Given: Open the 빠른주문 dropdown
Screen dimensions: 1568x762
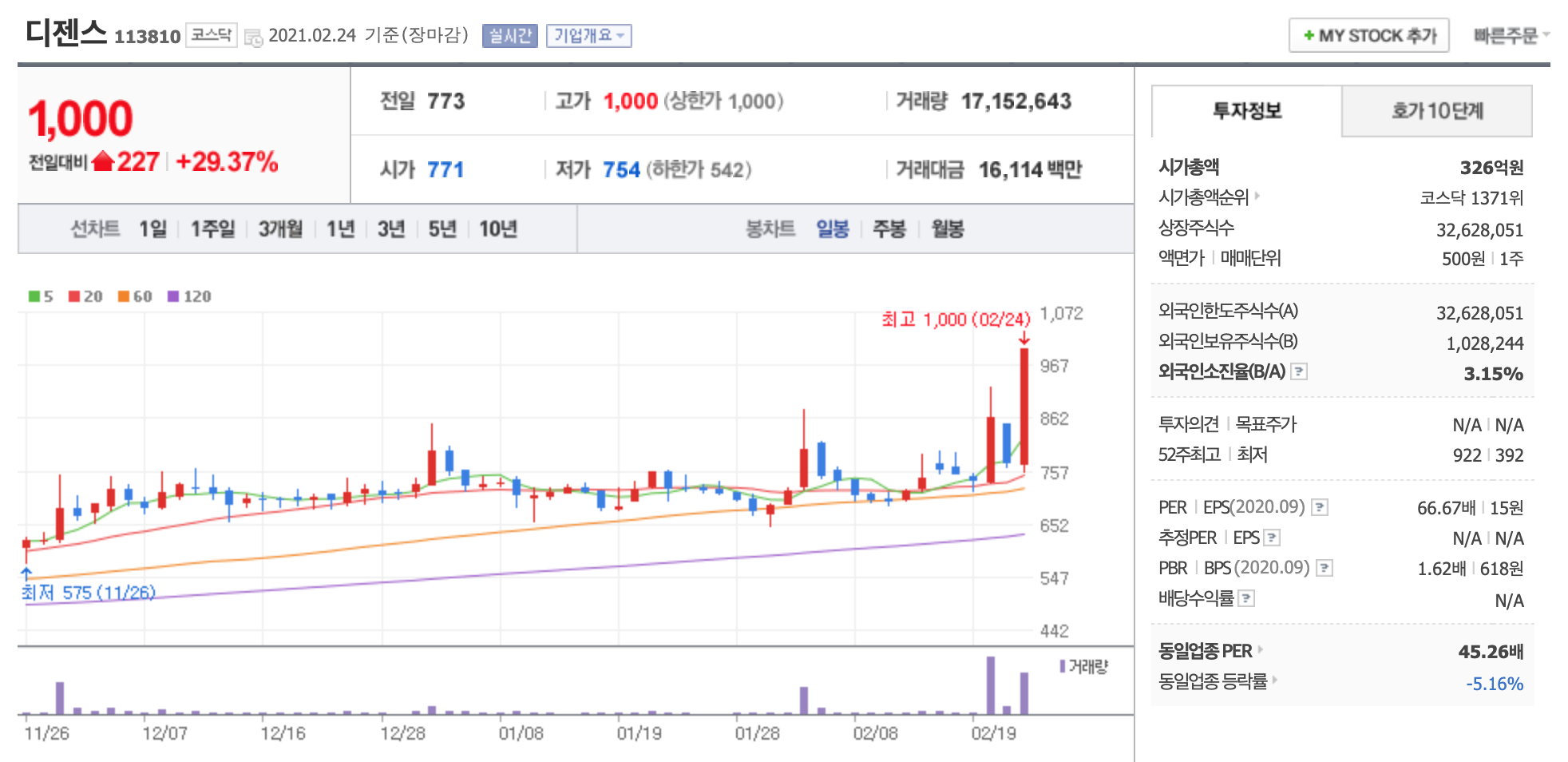Looking at the screenshot, I should tap(1511, 36).
